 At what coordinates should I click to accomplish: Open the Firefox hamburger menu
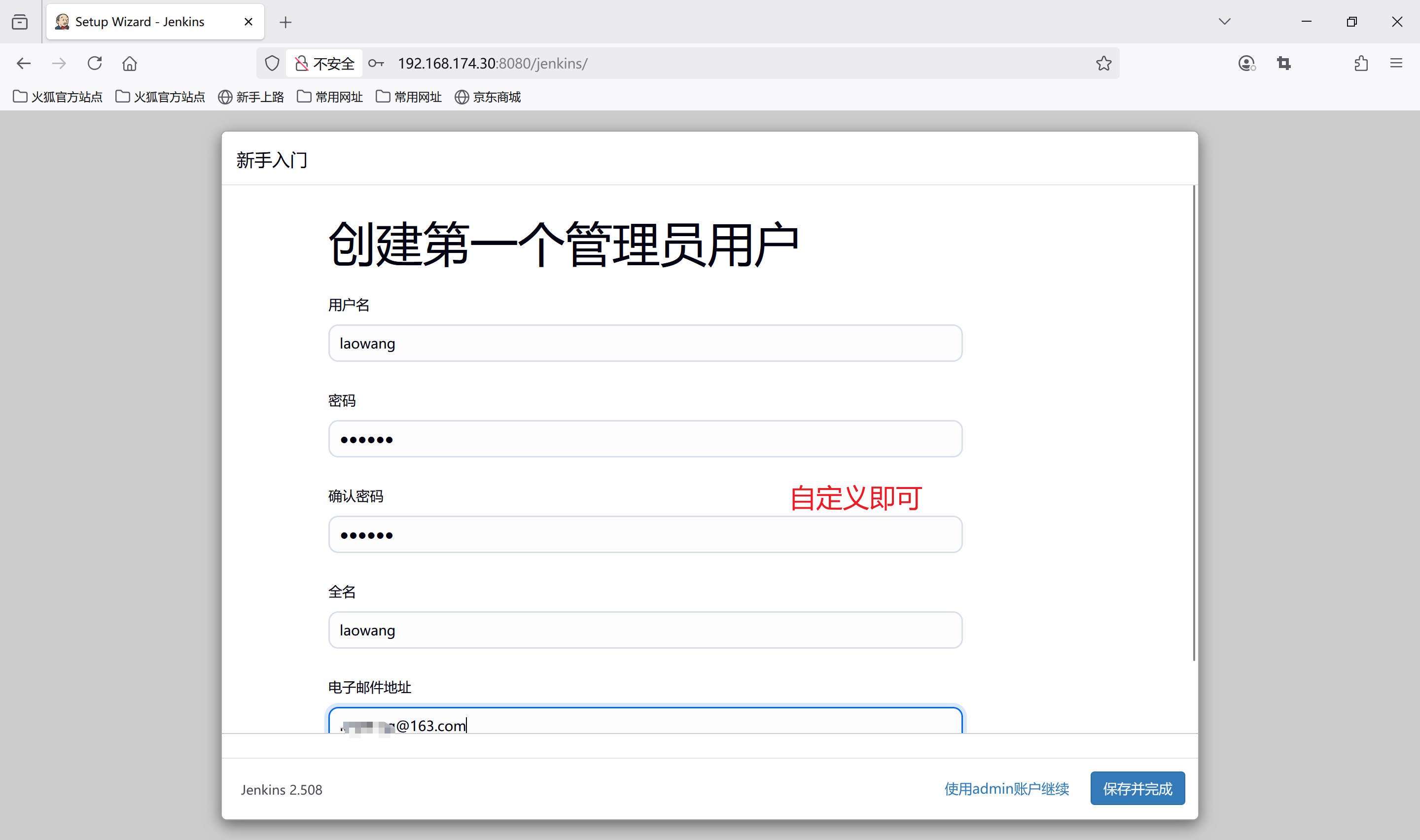(1396, 64)
